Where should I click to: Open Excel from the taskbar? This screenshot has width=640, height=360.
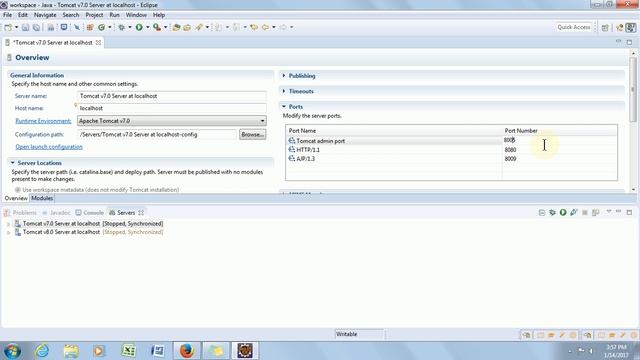point(129,351)
